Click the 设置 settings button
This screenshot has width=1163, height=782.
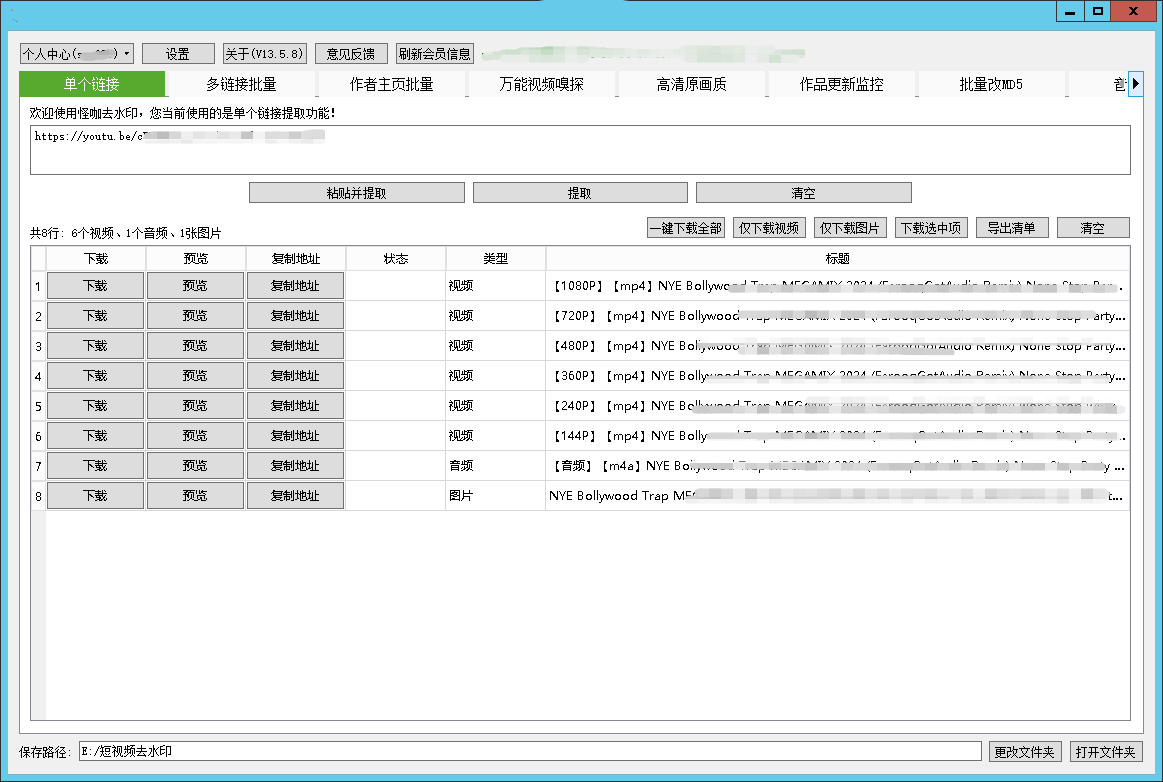pyautogui.click(x=178, y=53)
